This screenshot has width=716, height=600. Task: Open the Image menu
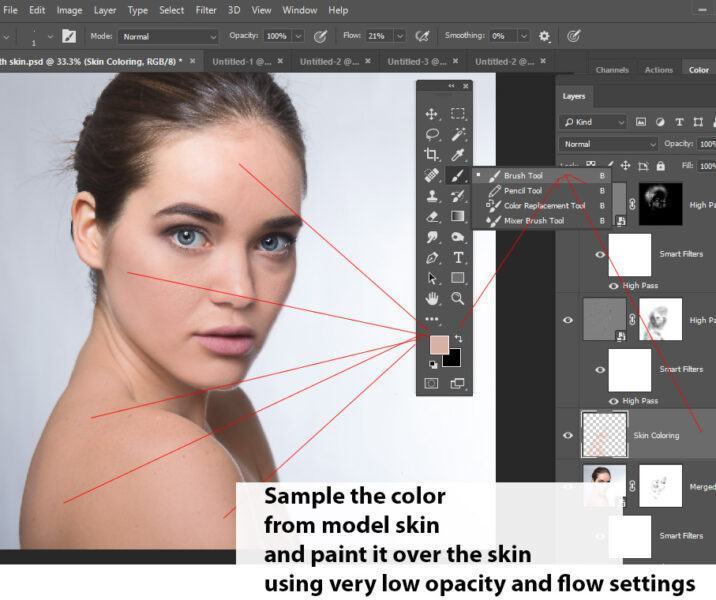click(69, 10)
